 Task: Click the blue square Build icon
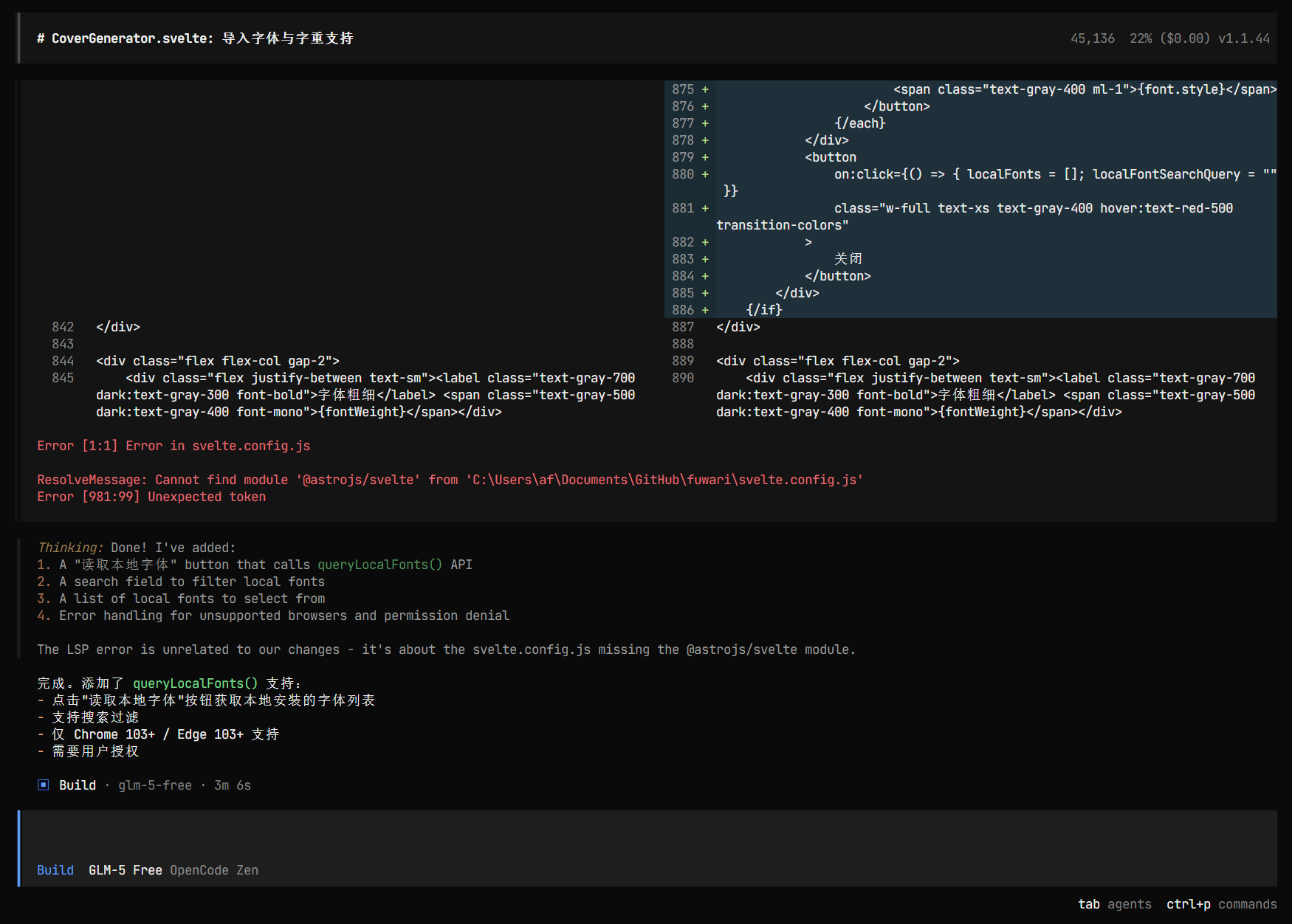43,785
